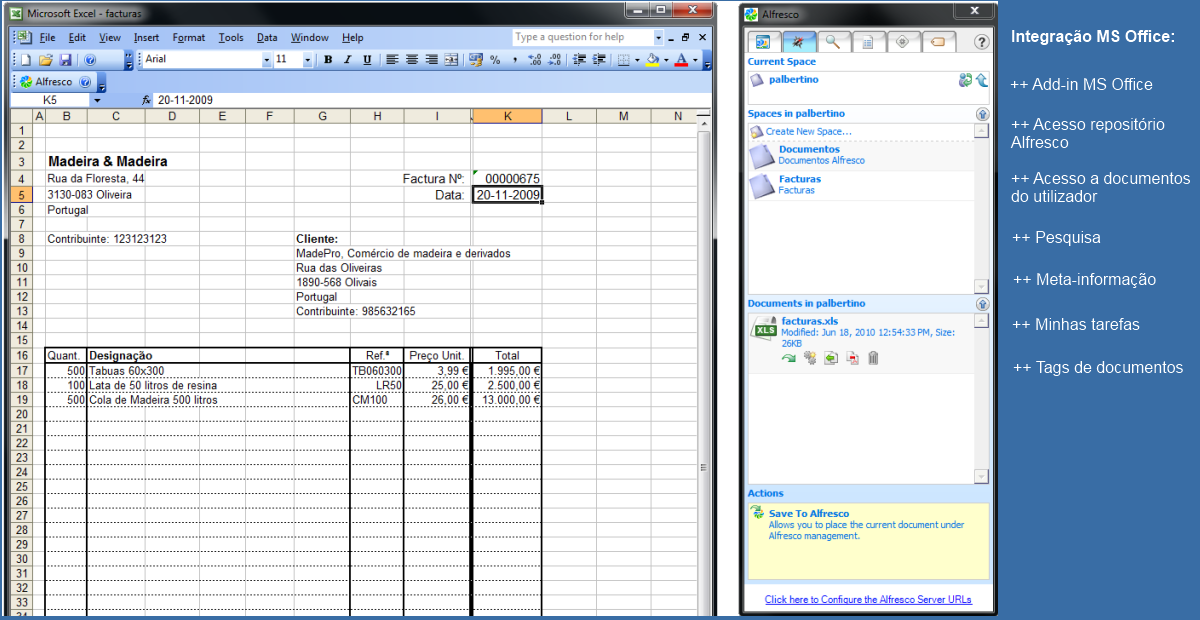The height and width of the screenshot is (620, 1200).
Task: Save the workbook using the floppy disk icon
Action: pyautogui.click(x=65, y=60)
